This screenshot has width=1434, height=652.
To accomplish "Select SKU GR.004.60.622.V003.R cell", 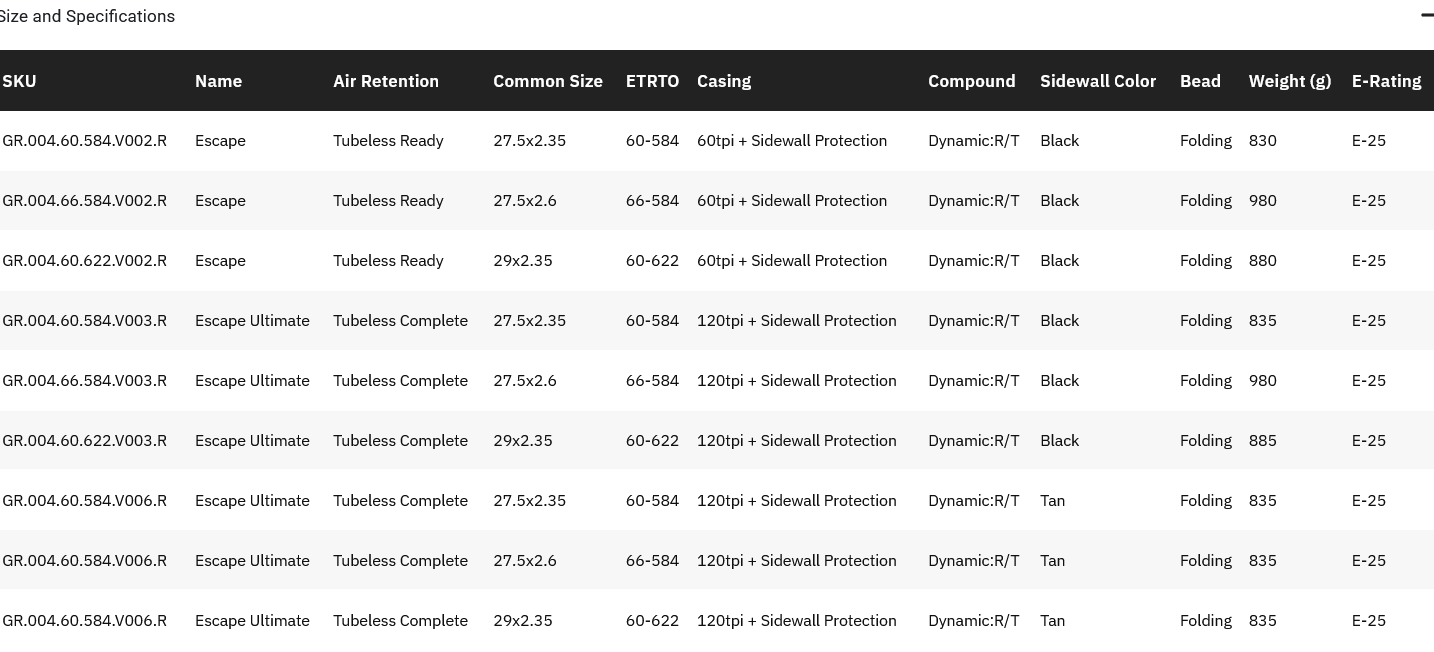I will (x=85, y=441).
